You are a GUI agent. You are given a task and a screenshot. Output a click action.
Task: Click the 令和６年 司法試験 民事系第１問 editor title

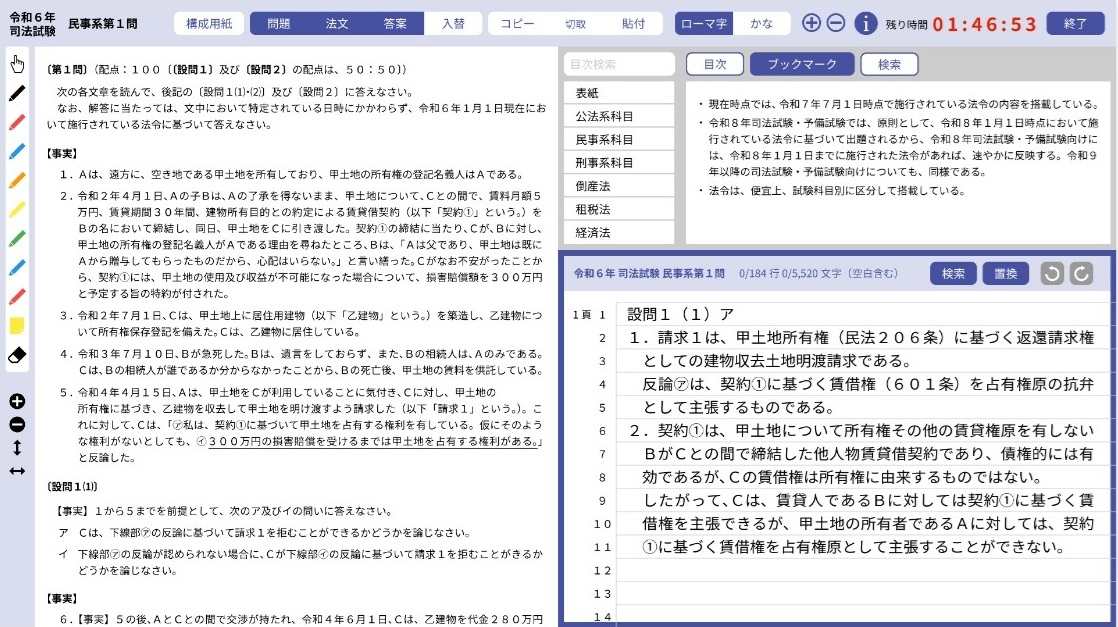[649, 273]
